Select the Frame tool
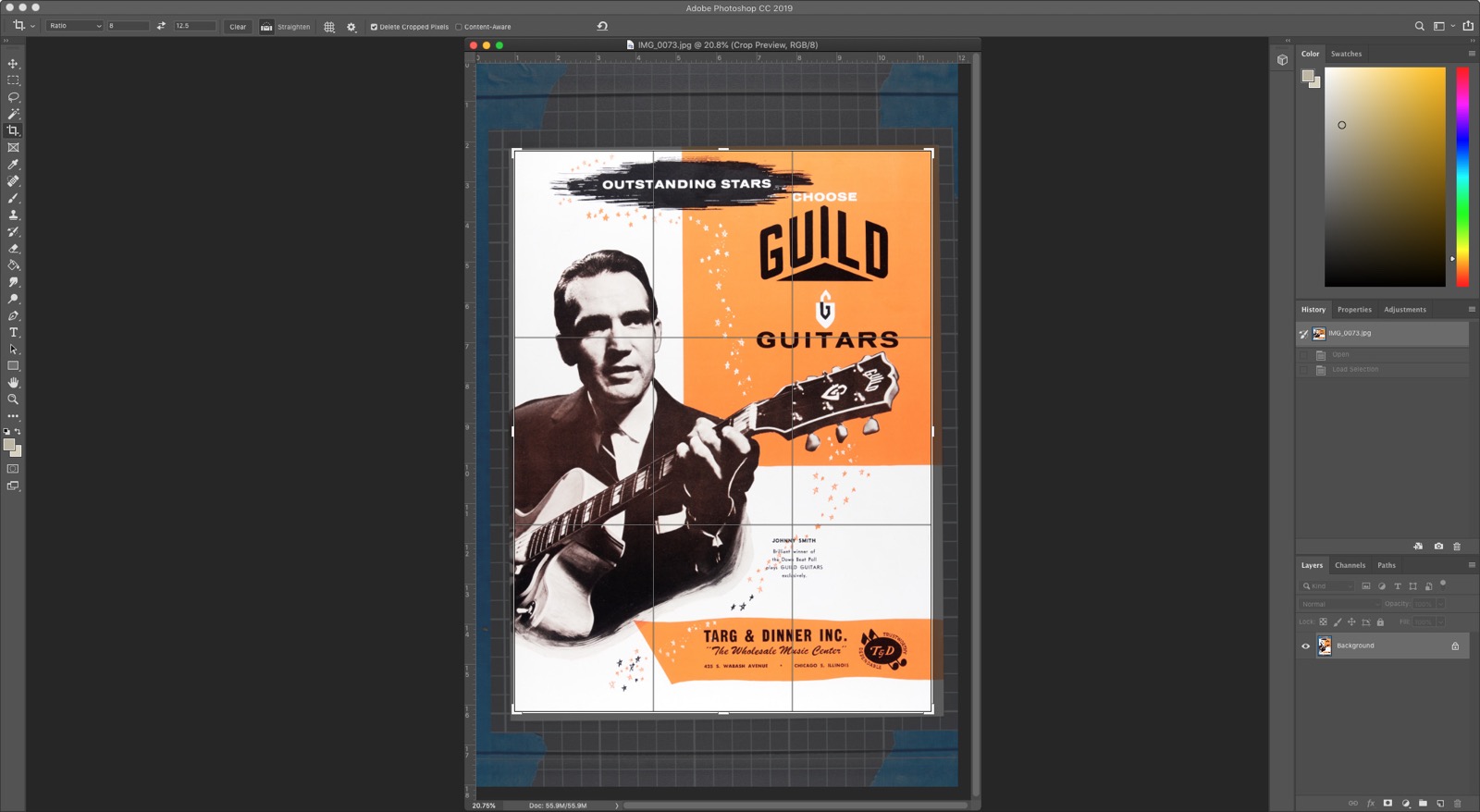Screen dimensions: 1480x812 [x=13, y=147]
